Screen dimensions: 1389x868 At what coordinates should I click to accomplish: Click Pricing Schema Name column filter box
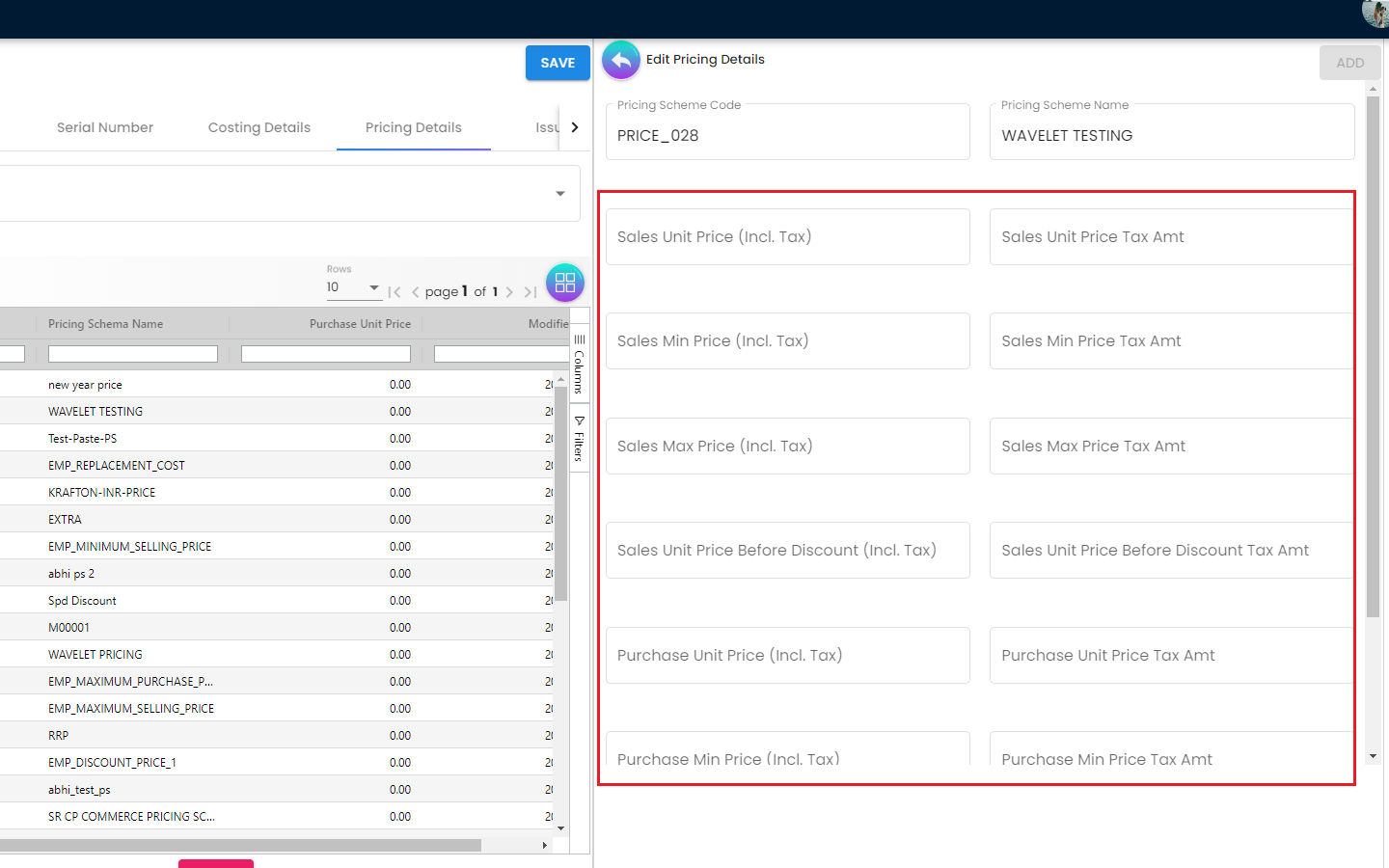133,354
